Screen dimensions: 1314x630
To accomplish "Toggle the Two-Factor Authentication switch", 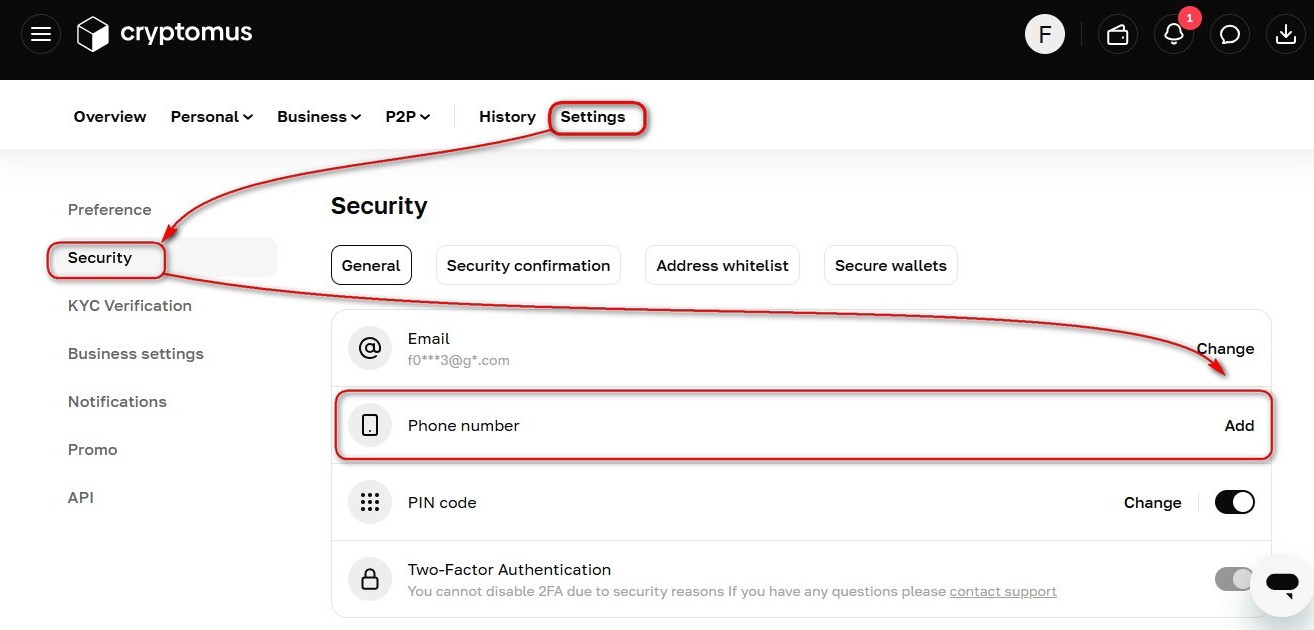I will (1234, 578).
